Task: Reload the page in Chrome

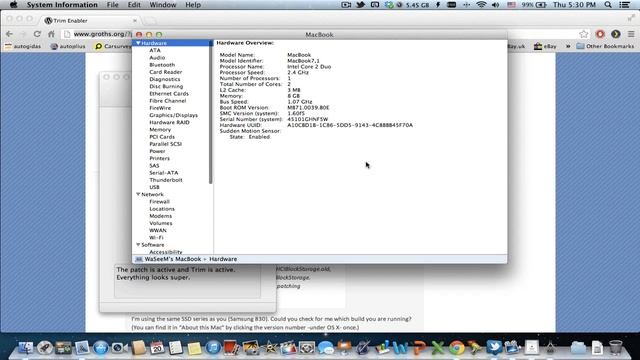Action: (37, 34)
